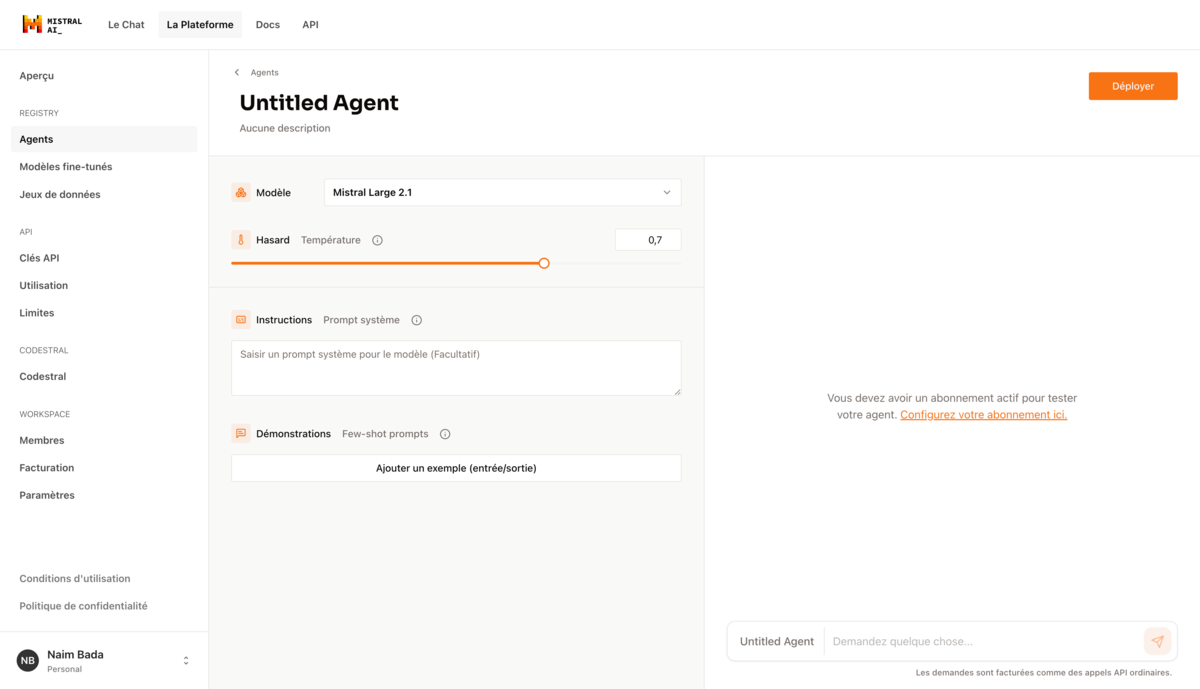Show info about Température
This screenshot has width=1200, height=689.
pos(377,240)
